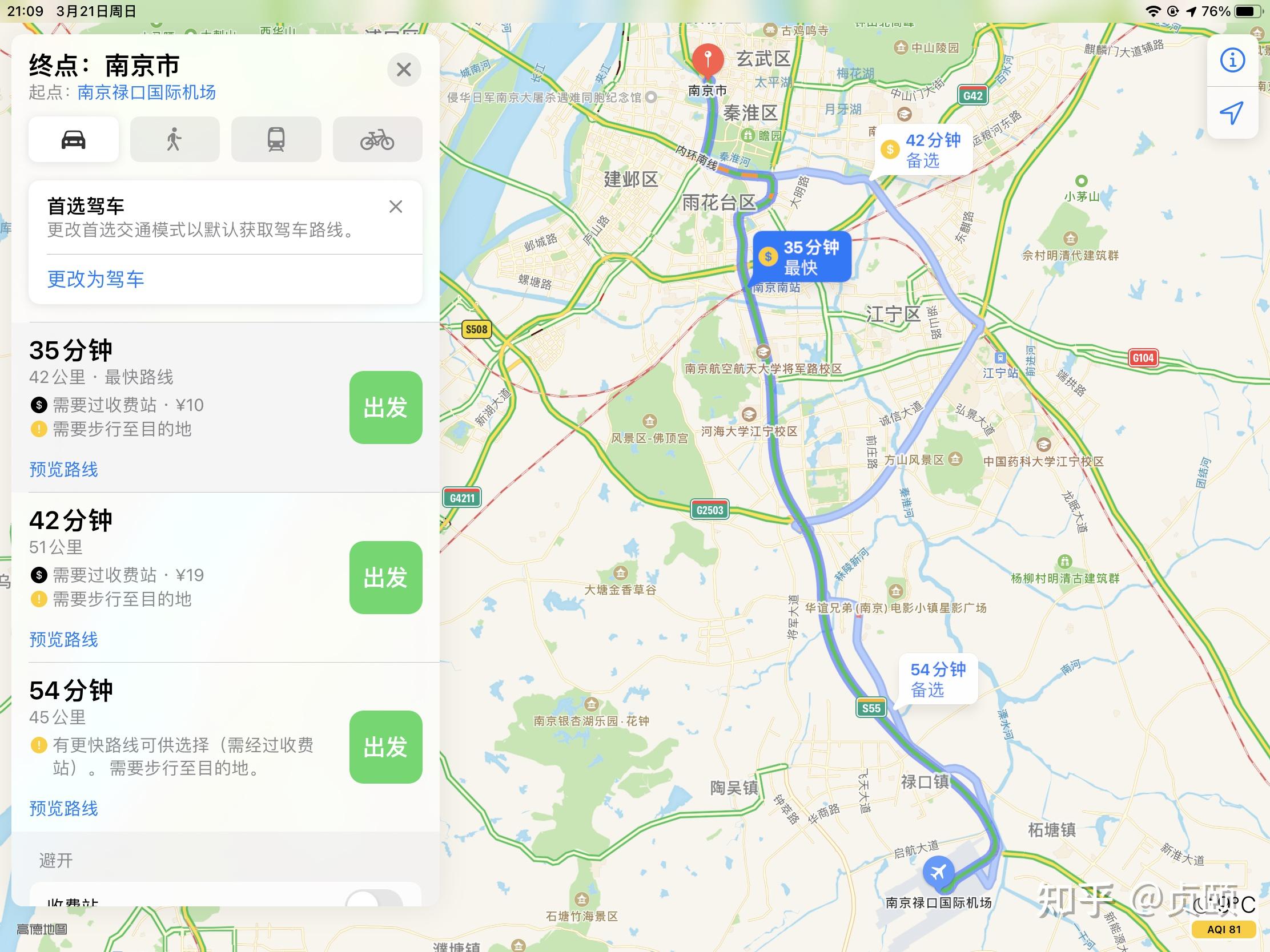
Task: Tap 更改为驾车 link
Action: pyautogui.click(x=95, y=280)
